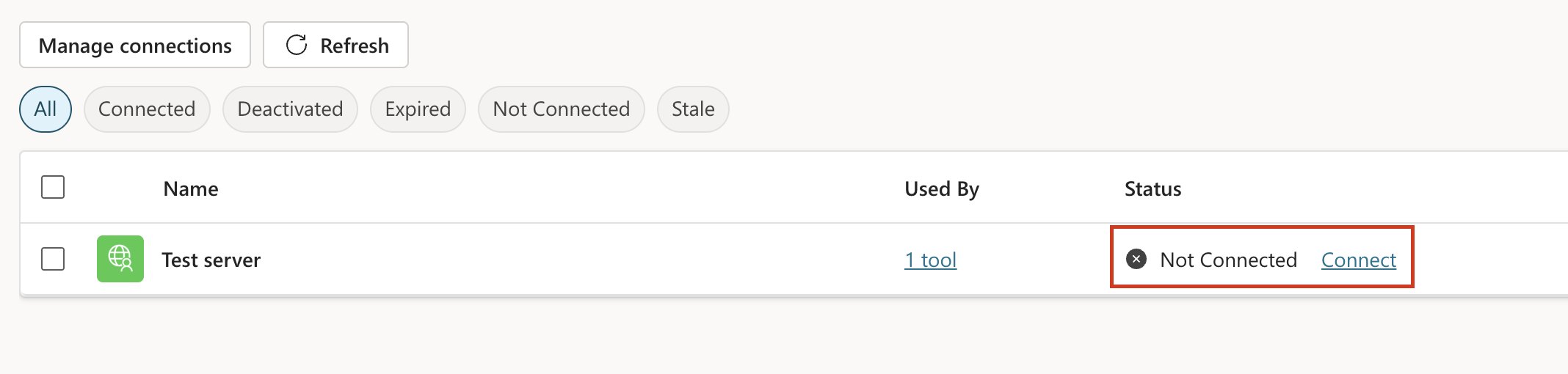Click the Not Connected status X icon
1568x374 pixels.
1136,259
